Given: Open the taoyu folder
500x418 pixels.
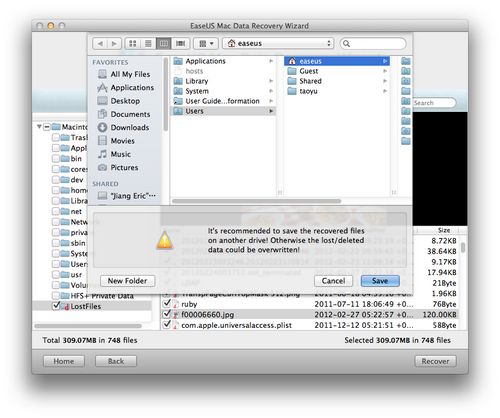Looking at the screenshot, I should pos(337,91).
